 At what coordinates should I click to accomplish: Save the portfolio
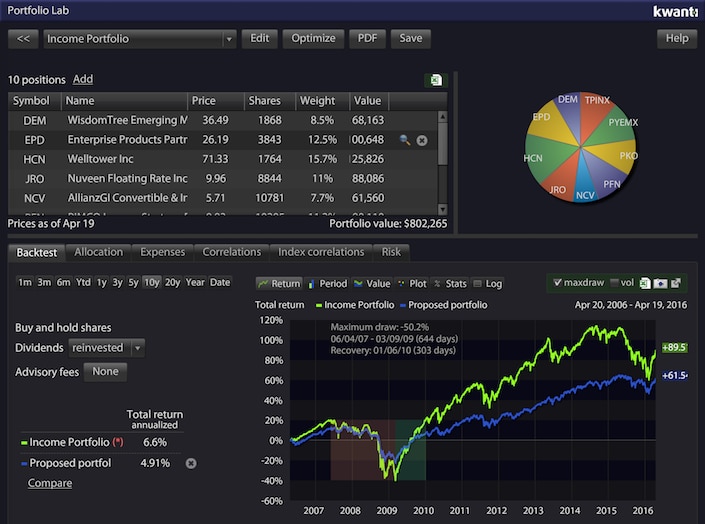click(411, 39)
